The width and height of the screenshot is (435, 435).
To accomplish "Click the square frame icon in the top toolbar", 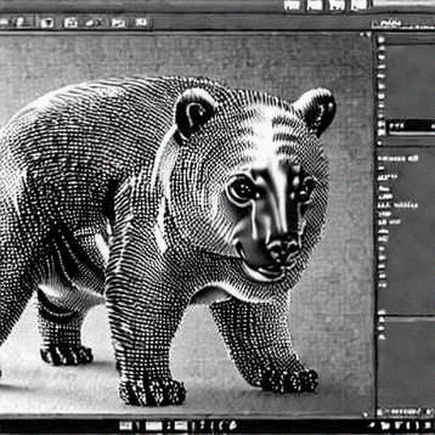I will (x=70, y=23).
